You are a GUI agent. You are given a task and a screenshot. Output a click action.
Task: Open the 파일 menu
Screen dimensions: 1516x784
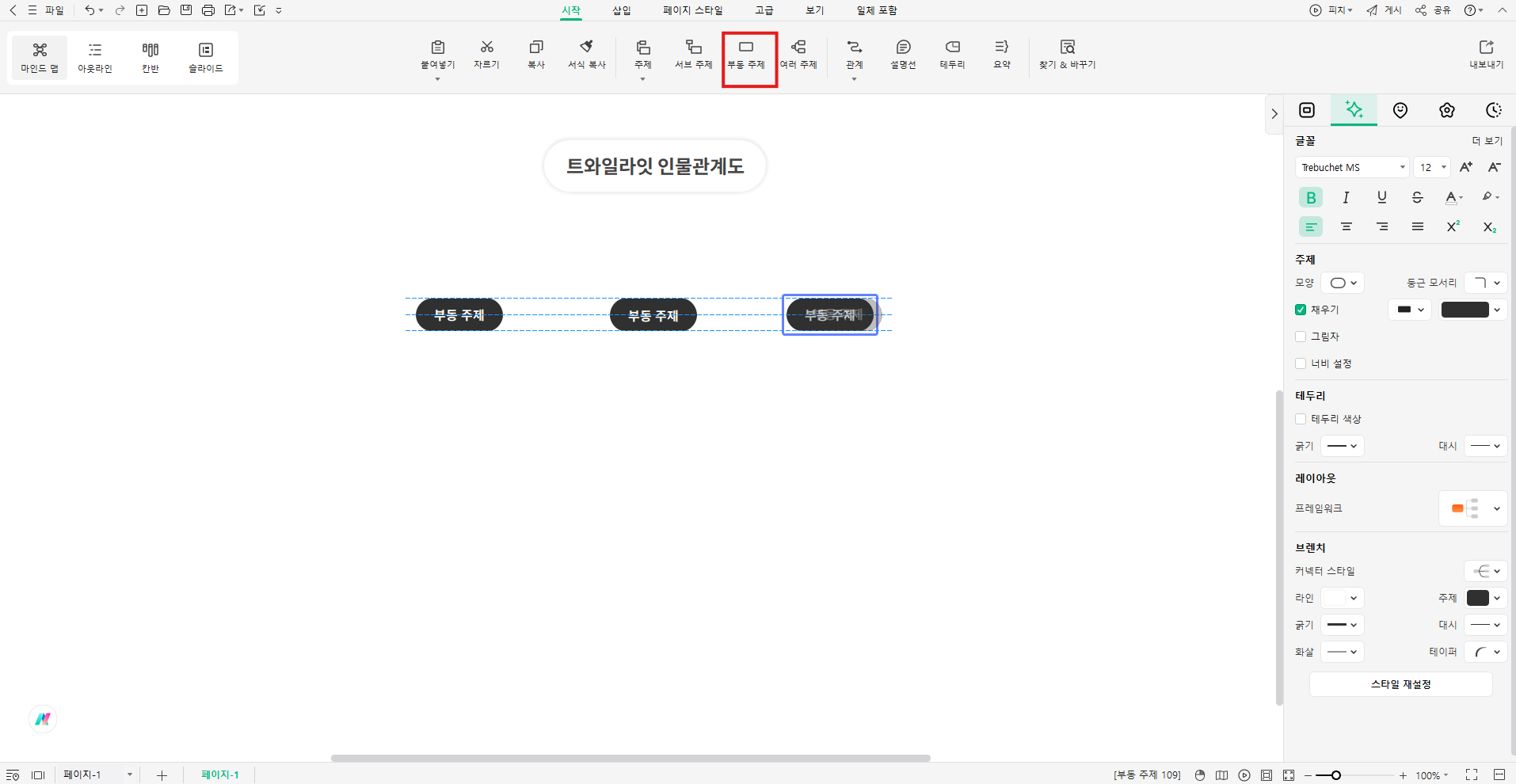point(46,10)
